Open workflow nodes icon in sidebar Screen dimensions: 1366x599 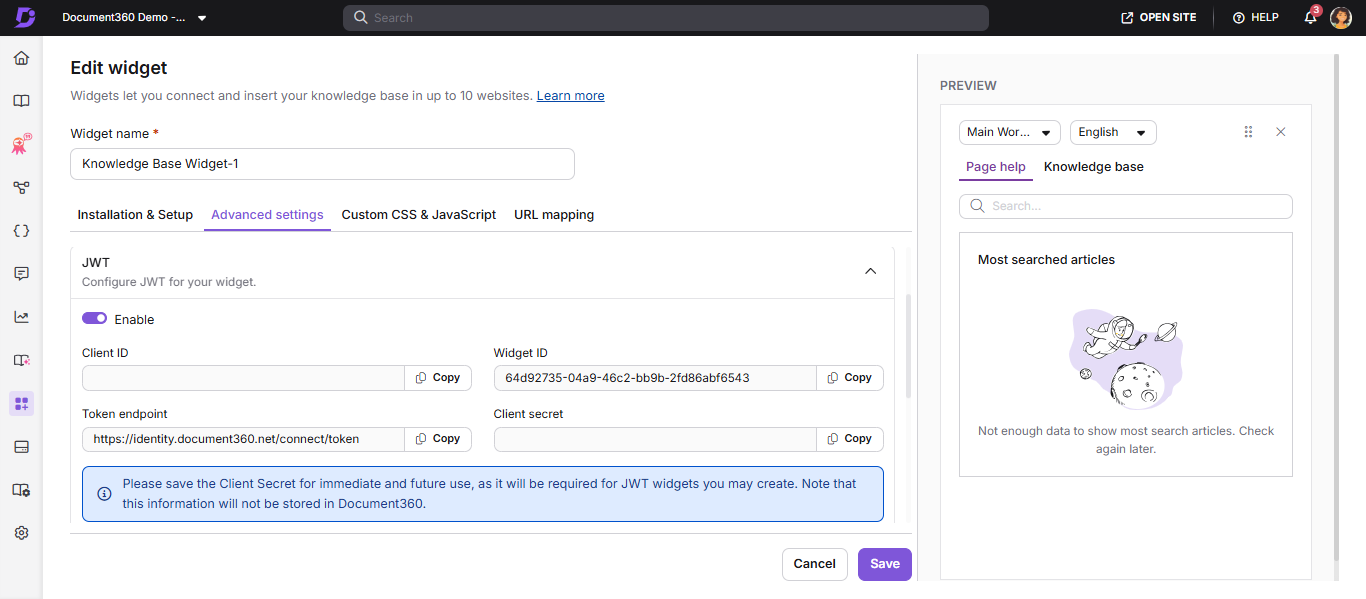[21, 187]
